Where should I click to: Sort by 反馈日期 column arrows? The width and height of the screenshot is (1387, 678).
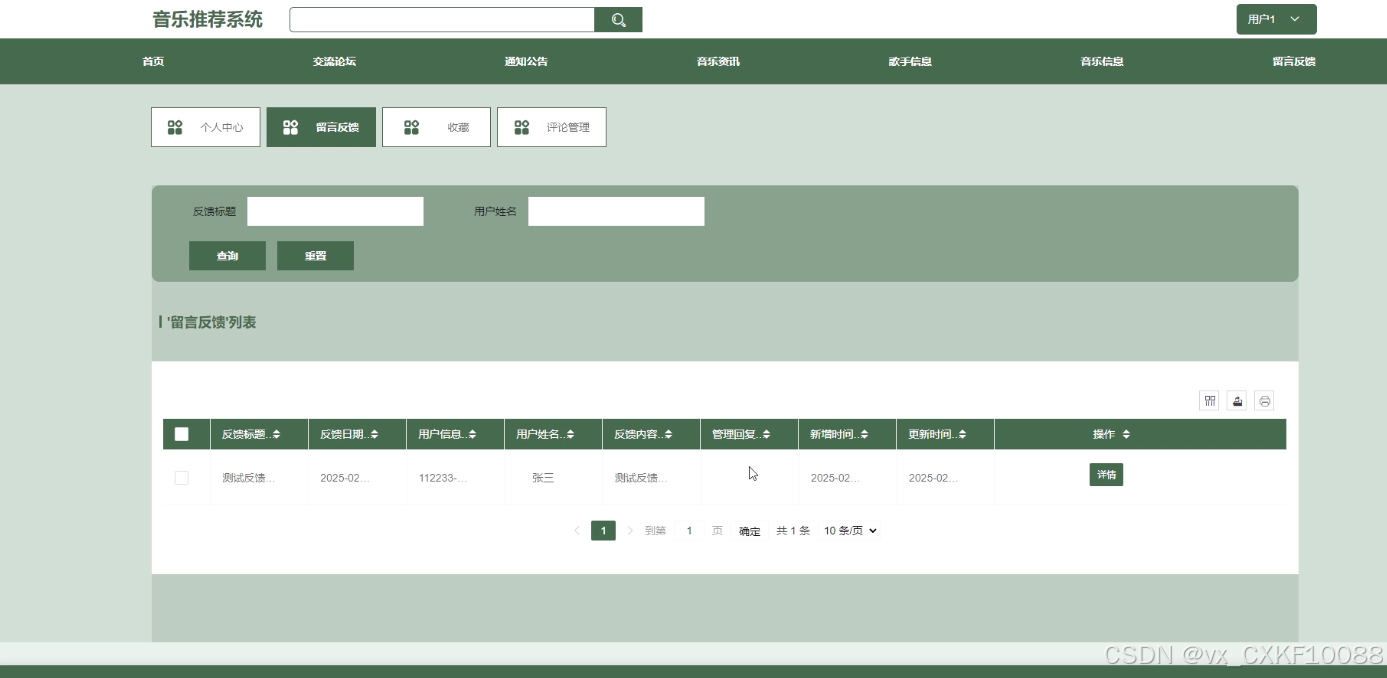(374, 434)
